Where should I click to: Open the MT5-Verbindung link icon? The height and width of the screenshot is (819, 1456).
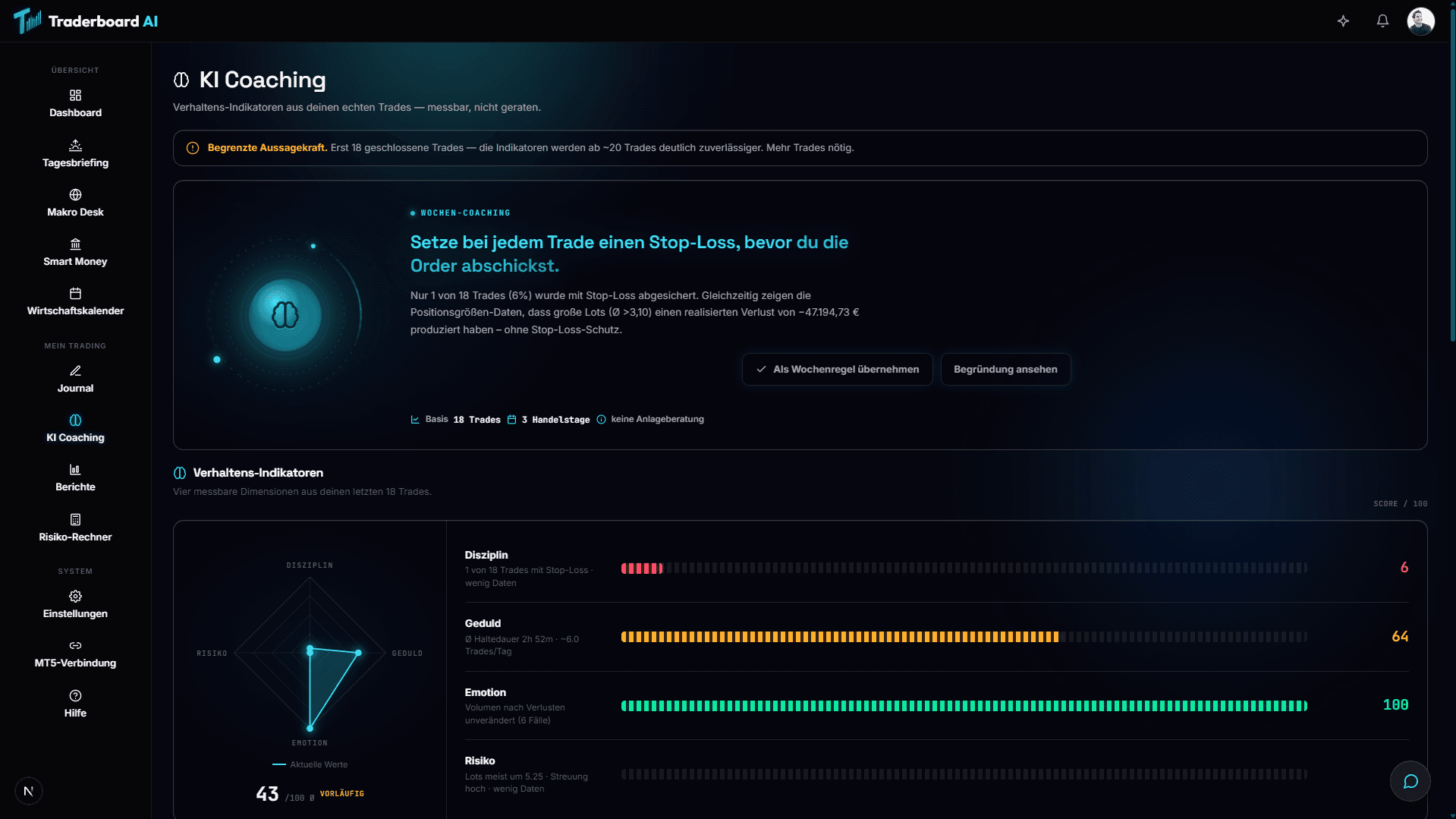75,646
